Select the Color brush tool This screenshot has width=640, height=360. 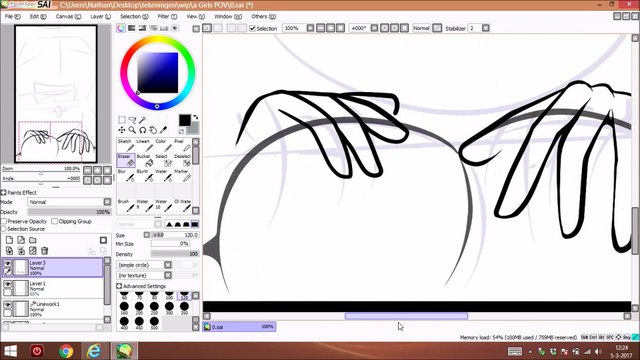point(163,145)
